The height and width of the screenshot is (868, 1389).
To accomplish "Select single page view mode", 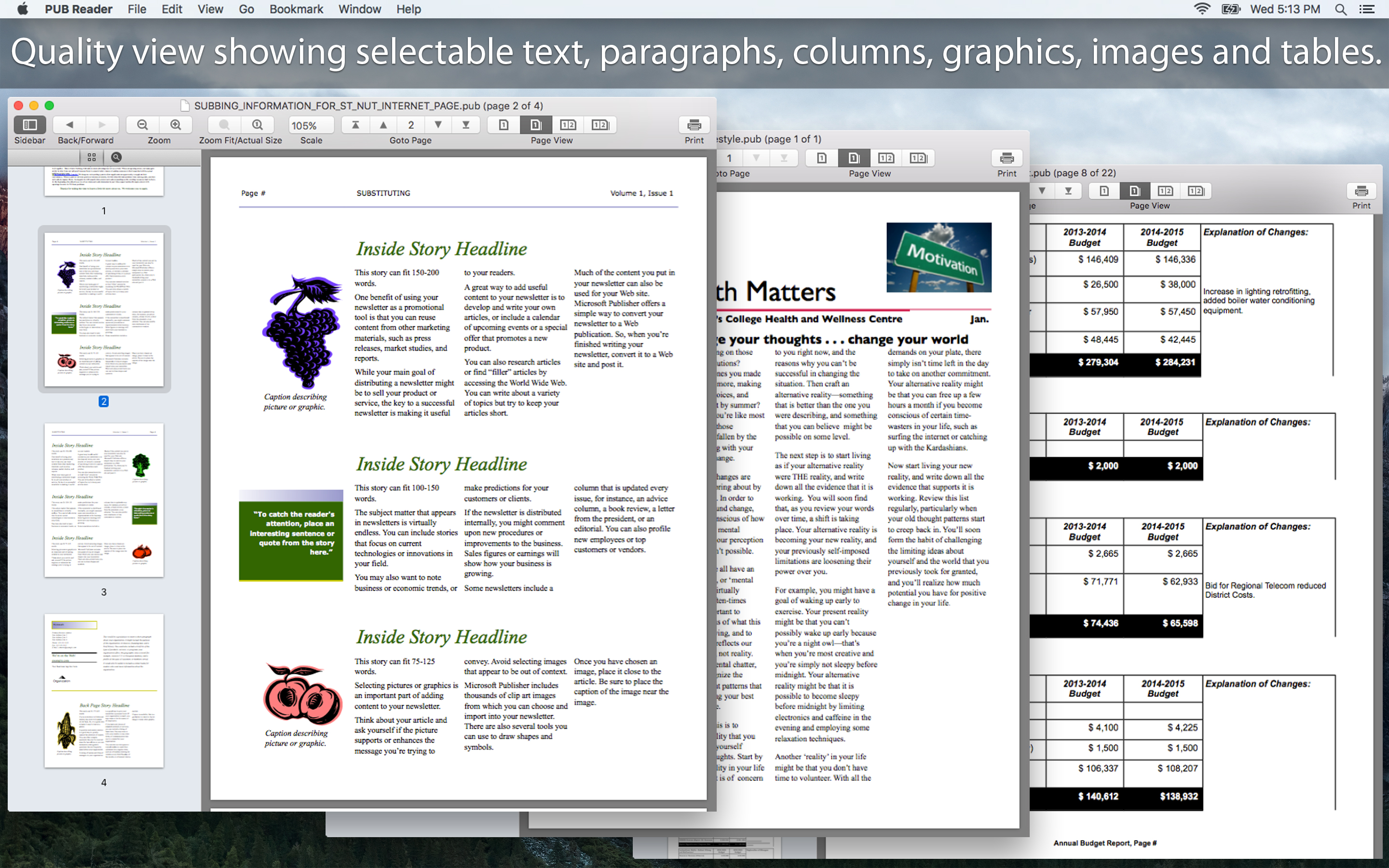I will coord(504,125).
